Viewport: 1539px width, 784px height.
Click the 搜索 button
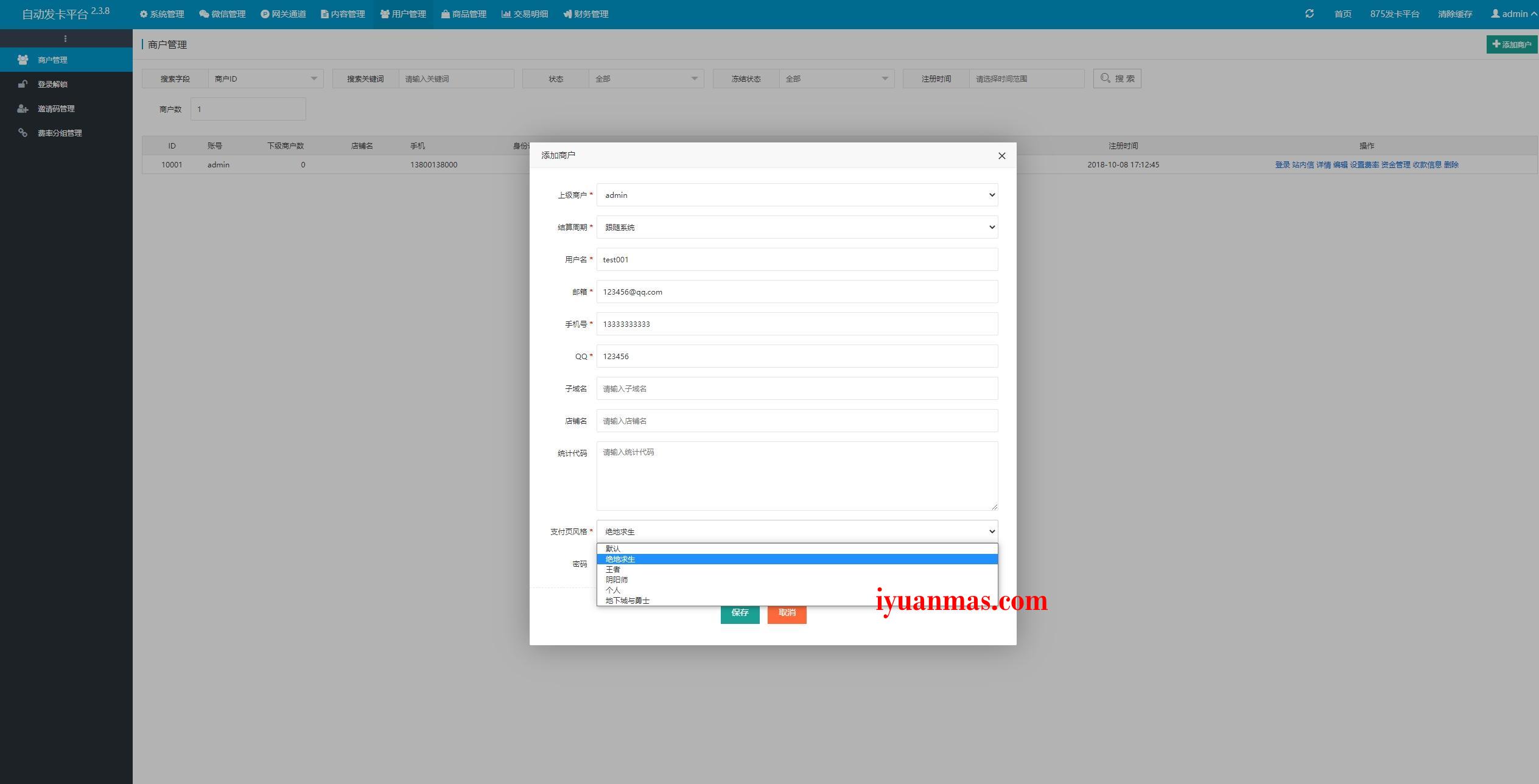(x=1117, y=79)
